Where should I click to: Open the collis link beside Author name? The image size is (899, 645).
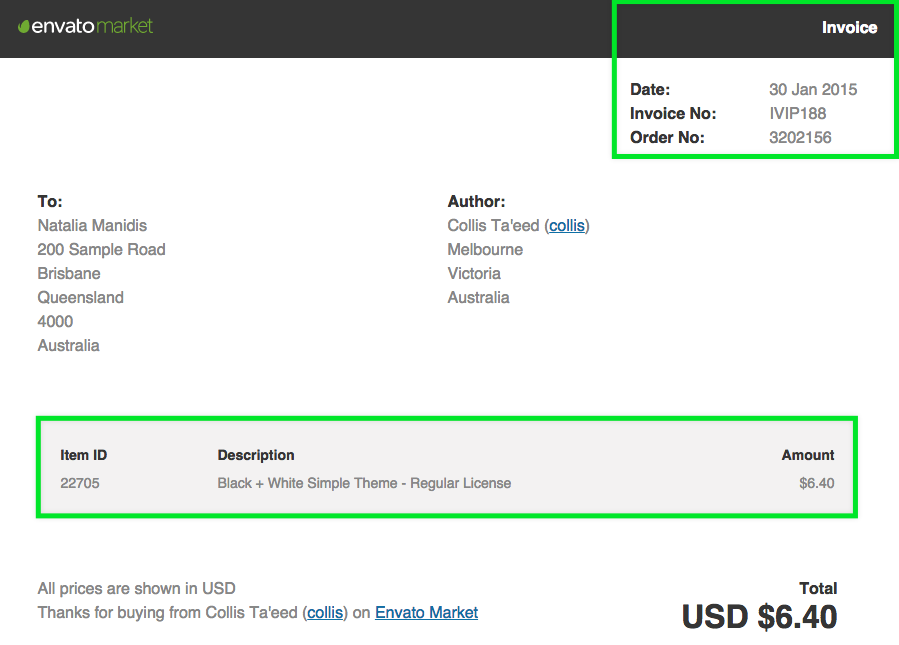567,226
